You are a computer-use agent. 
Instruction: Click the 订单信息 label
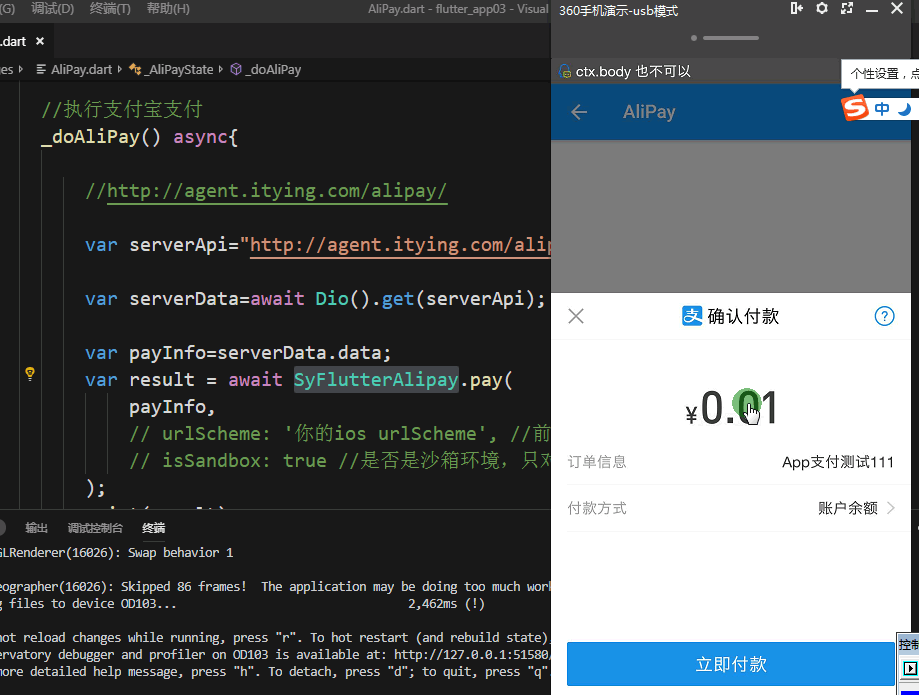[597, 462]
